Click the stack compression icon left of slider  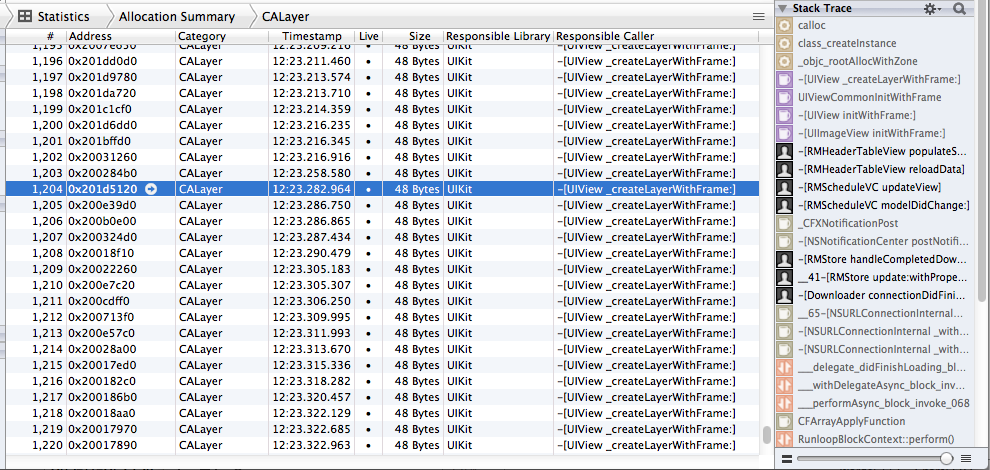[787, 457]
